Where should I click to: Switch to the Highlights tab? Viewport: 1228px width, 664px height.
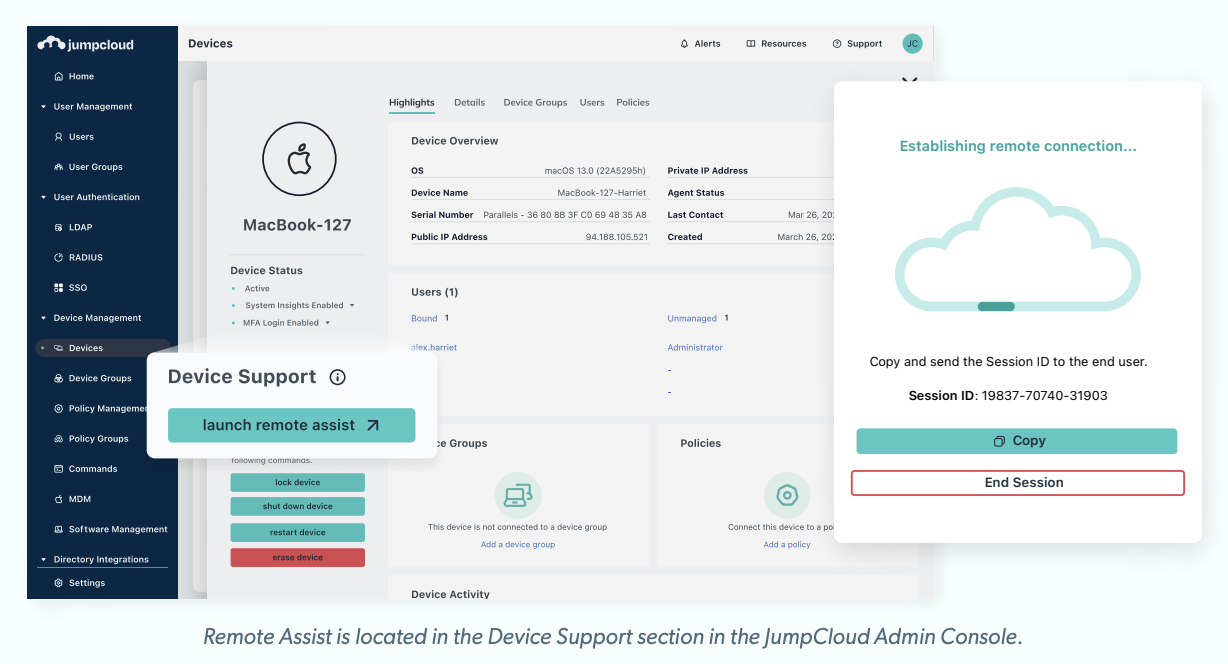pos(412,102)
